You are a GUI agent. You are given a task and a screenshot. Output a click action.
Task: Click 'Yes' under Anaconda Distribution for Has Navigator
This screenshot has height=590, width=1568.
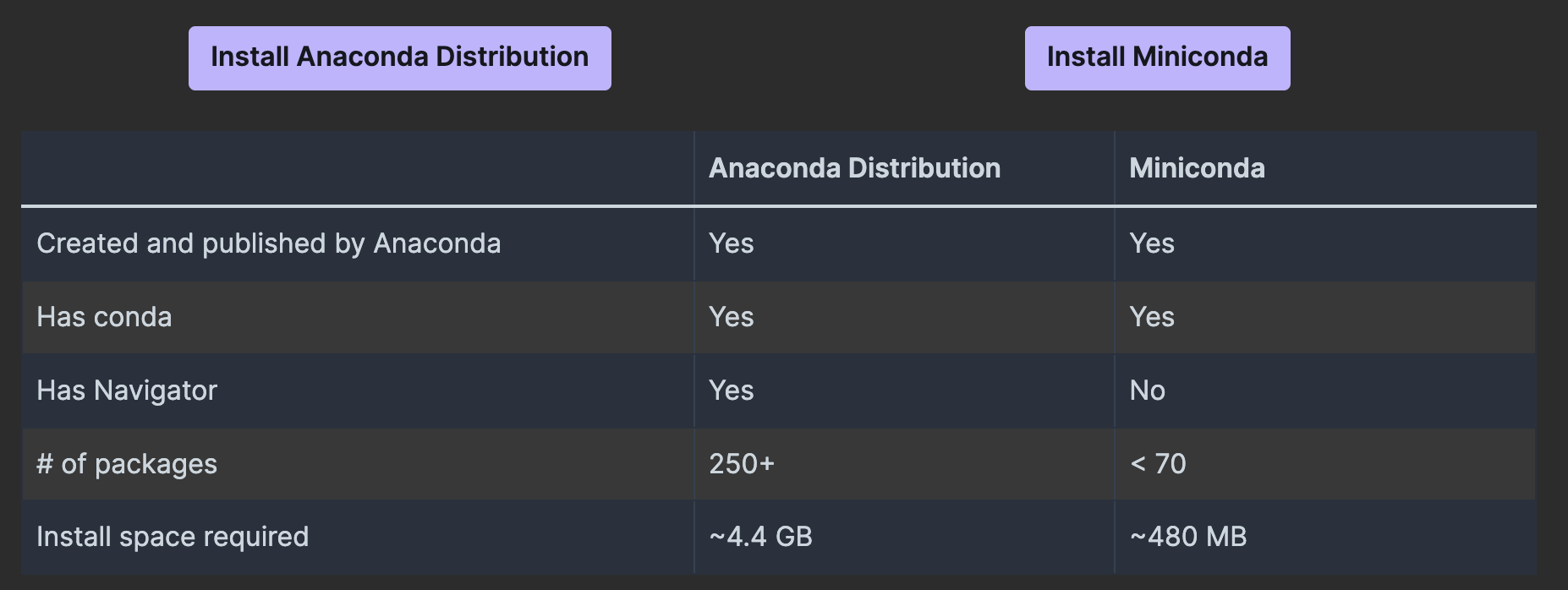click(x=731, y=391)
